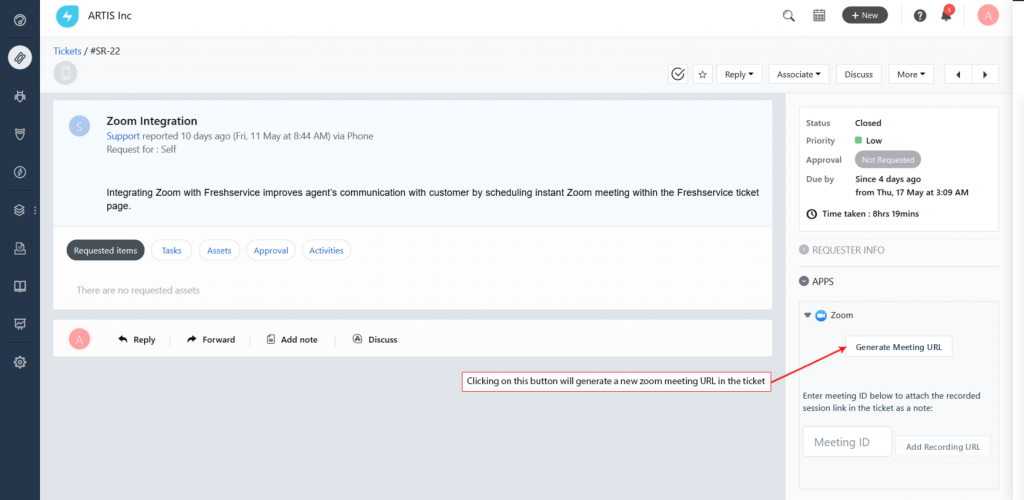
Task: Click the Tickets breadcrumb link
Action: pyautogui.click(x=67, y=51)
